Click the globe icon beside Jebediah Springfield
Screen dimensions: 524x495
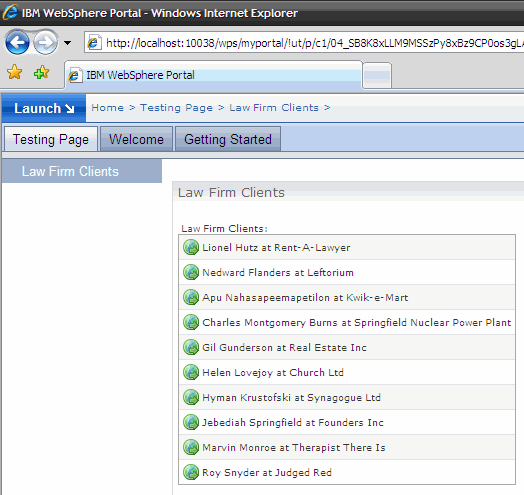(x=191, y=422)
